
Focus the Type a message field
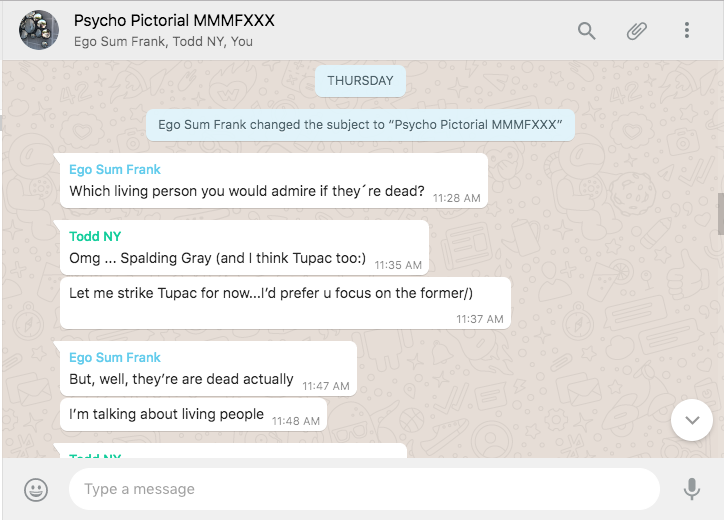point(364,489)
